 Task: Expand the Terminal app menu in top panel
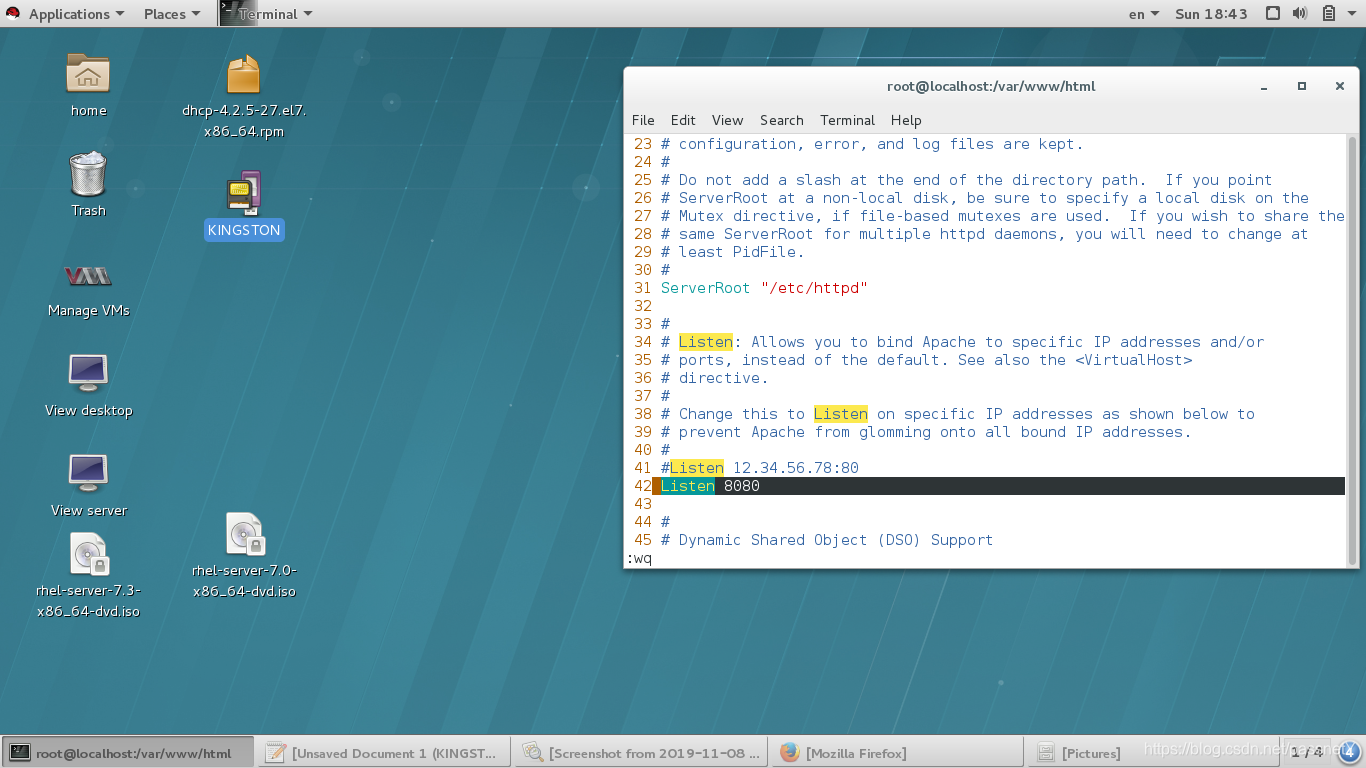click(275, 14)
